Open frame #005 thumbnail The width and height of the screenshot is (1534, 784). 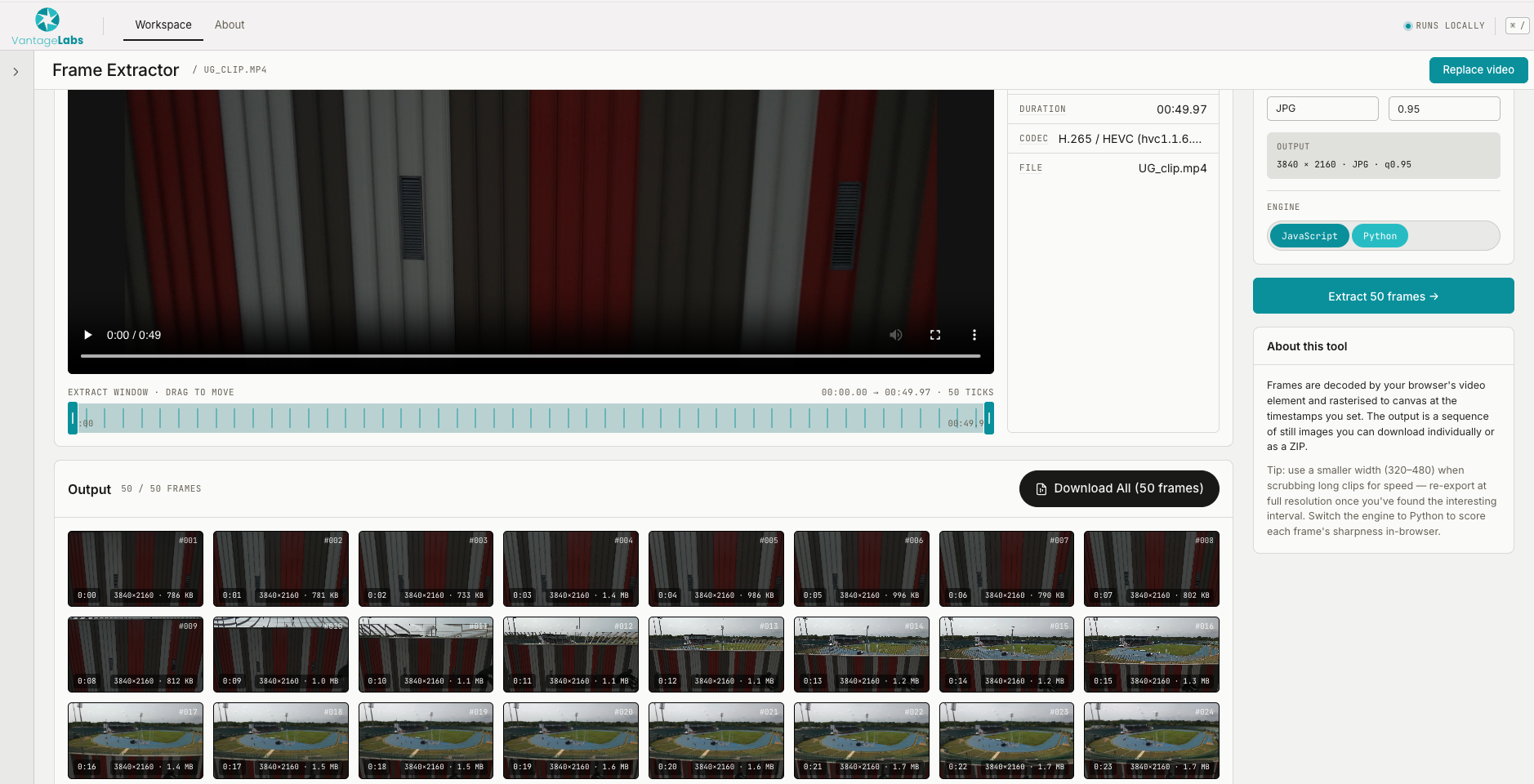[716, 568]
